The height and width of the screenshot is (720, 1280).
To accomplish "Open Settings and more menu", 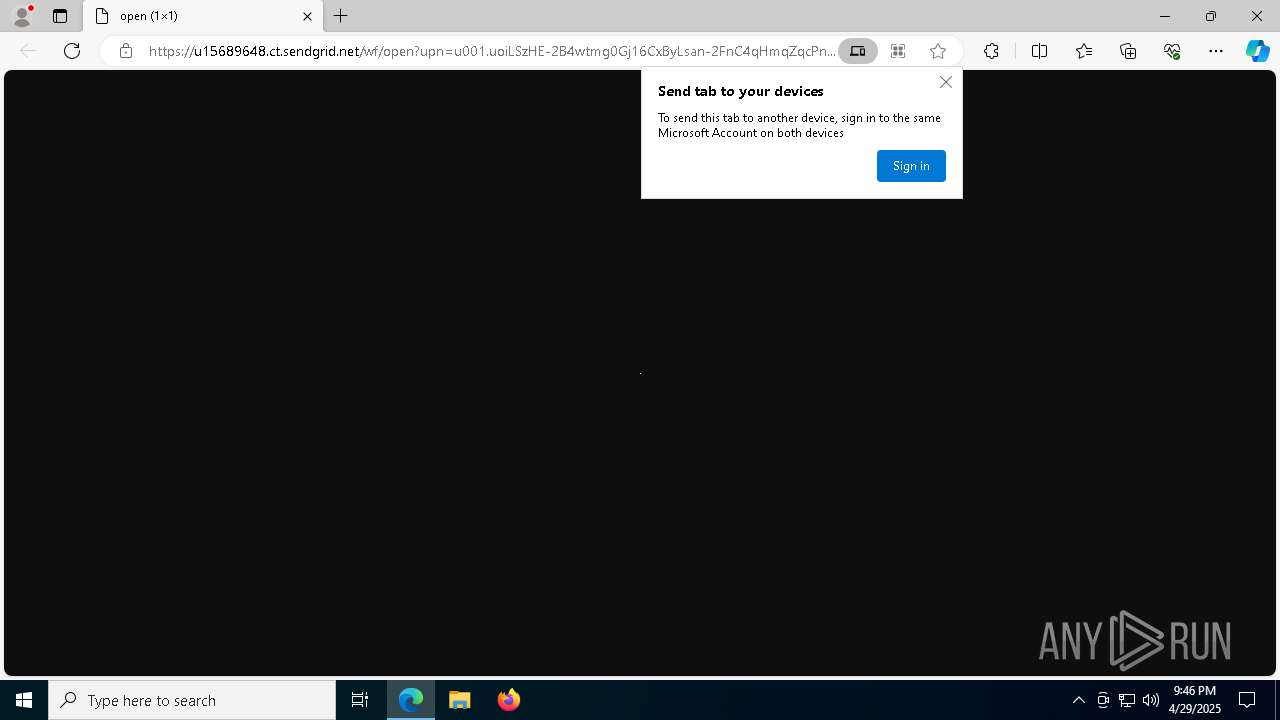I will [1216, 51].
